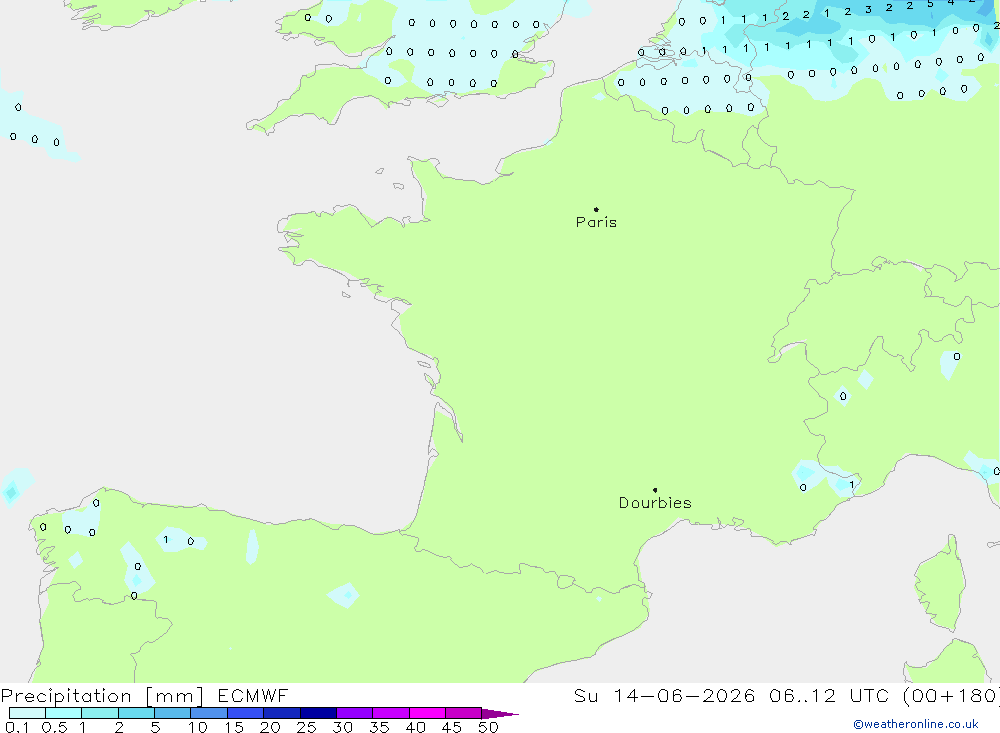1000x733 pixels.
Task: Click the (00+180) forecast offset text
Action: [x=951, y=695]
